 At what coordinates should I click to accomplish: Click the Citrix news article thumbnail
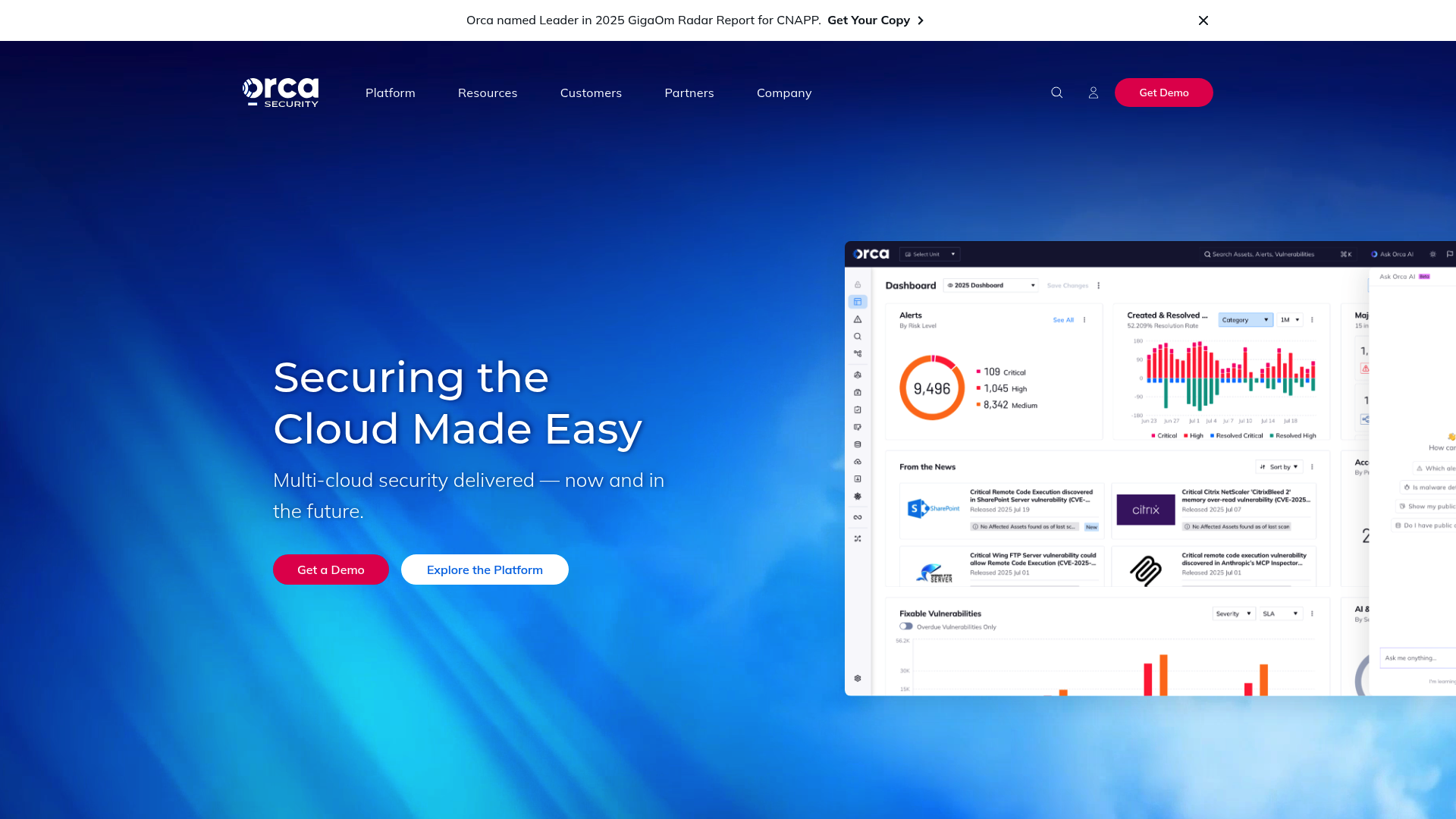1146,510
